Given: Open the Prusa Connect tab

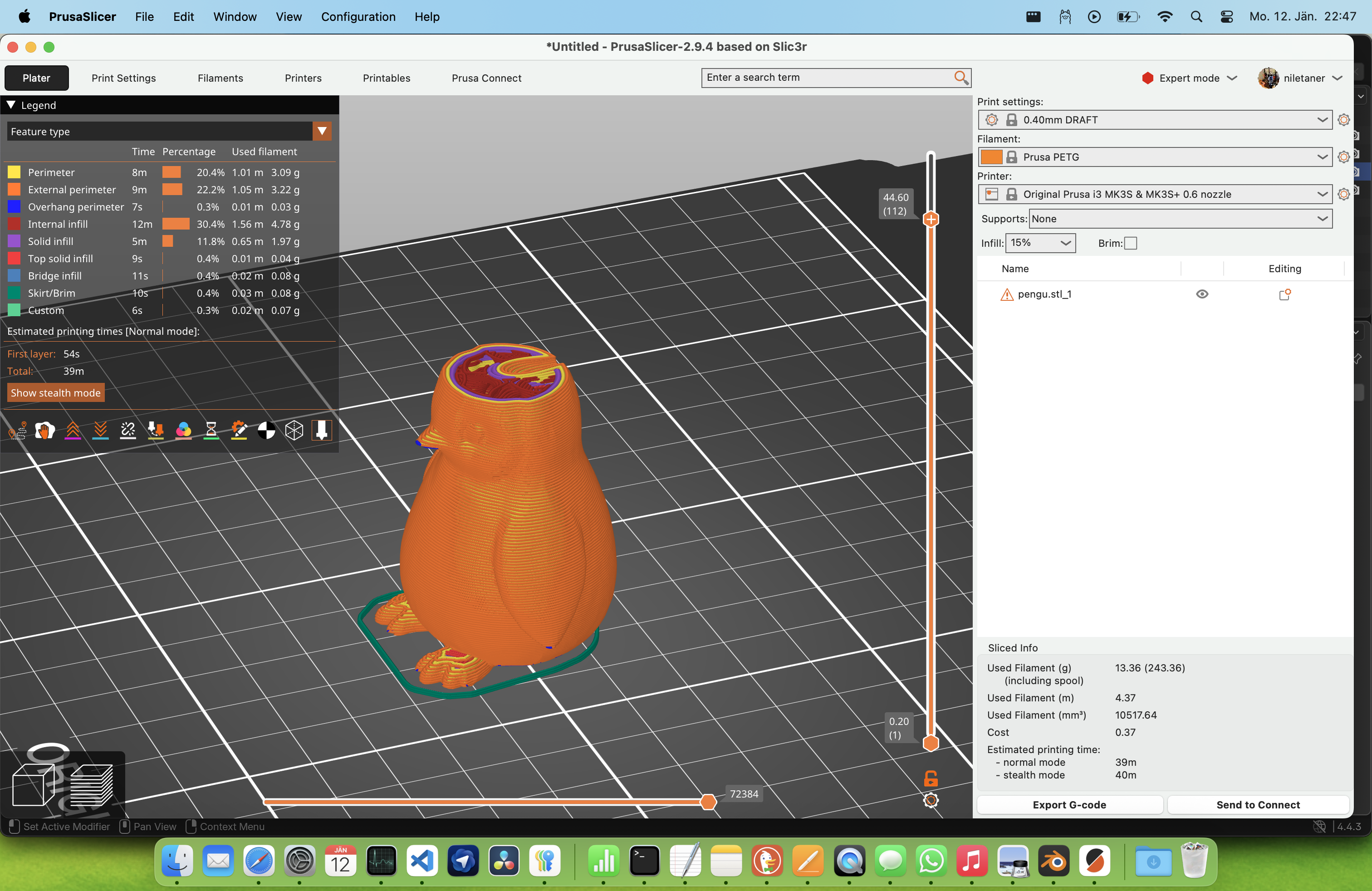Looking at the screenshot, I should coord(486,78).
